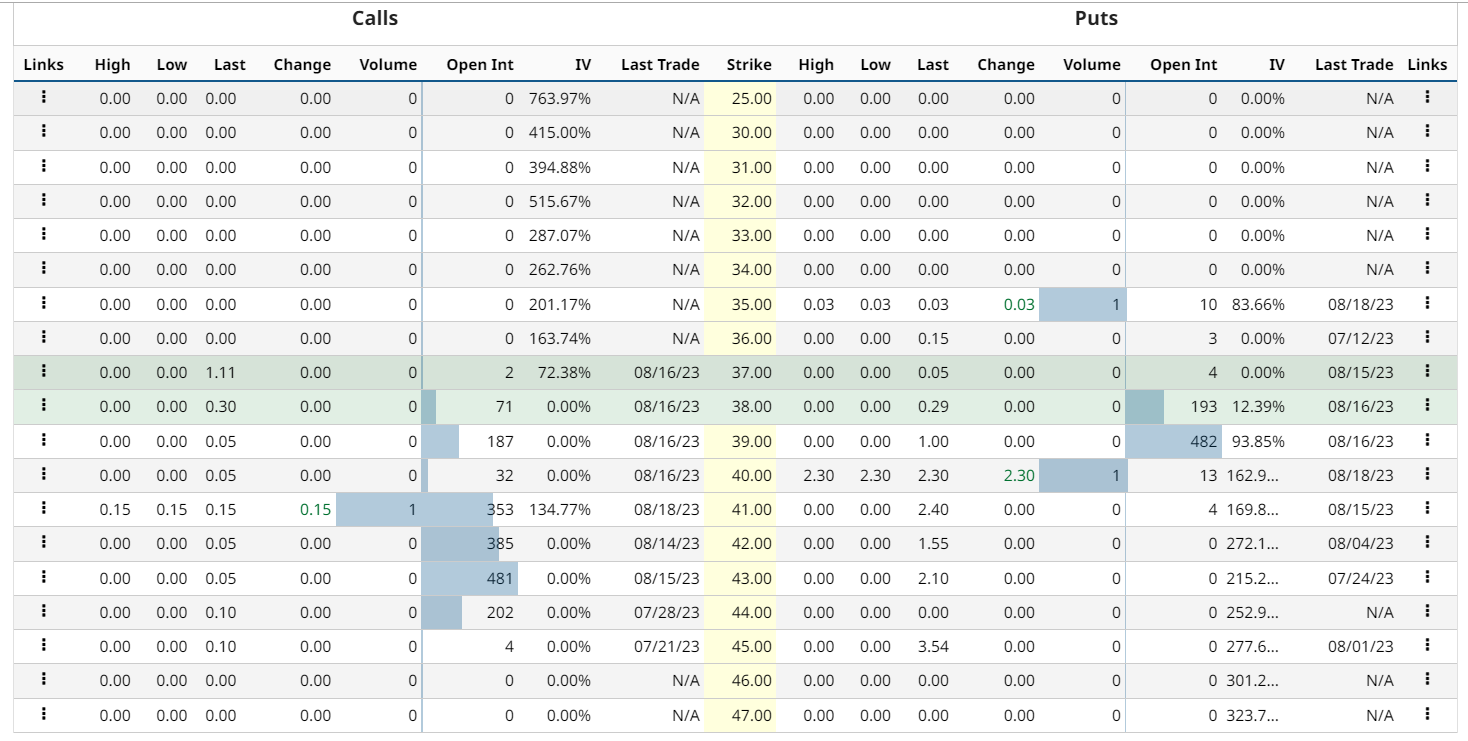Screen dimensions: 1468x741
Task: Open calls links menu for strike 25.00
Action: (44, 97)
